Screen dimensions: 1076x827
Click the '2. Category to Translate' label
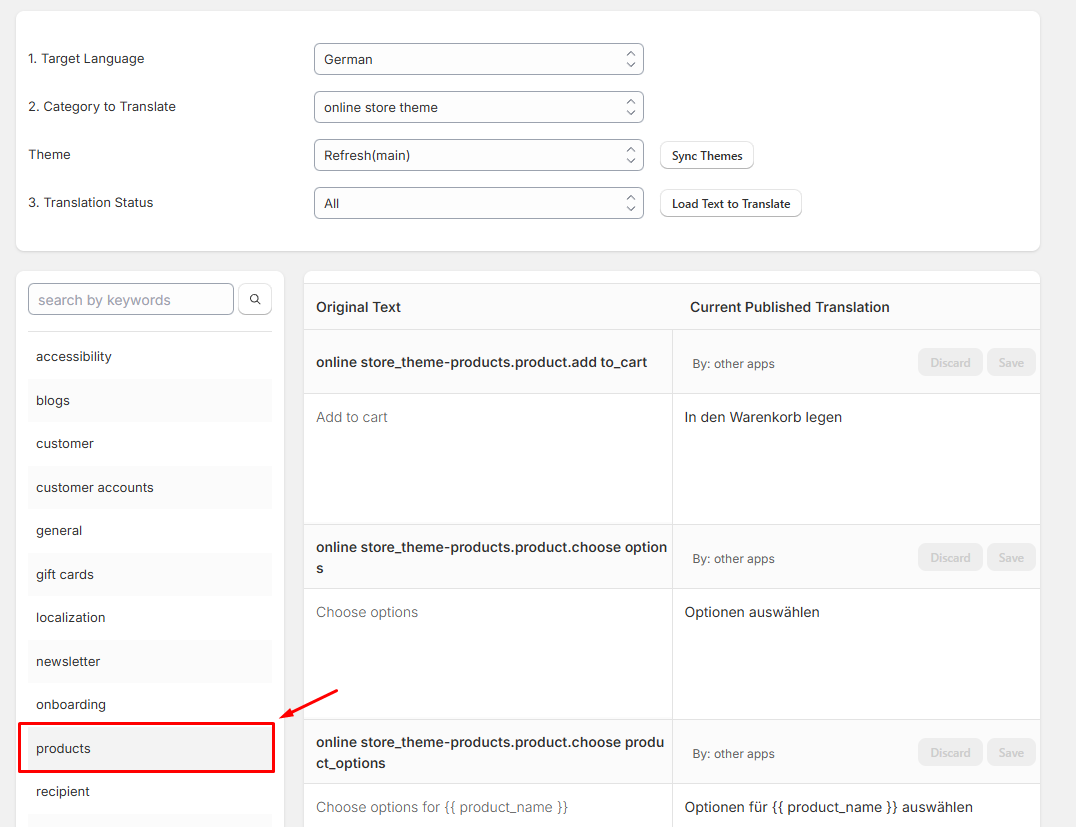[x=102, y=106]
